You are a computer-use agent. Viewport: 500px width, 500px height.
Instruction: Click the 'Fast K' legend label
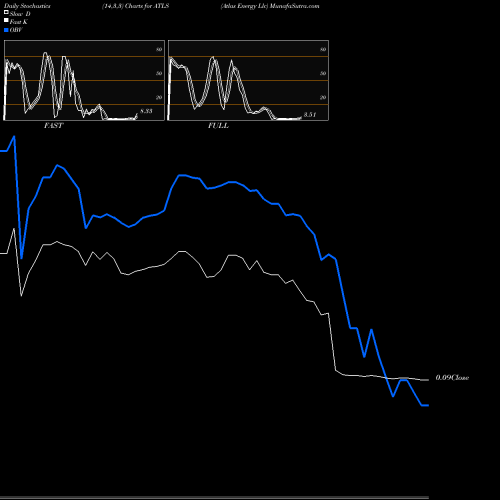(x=19, y=22)
